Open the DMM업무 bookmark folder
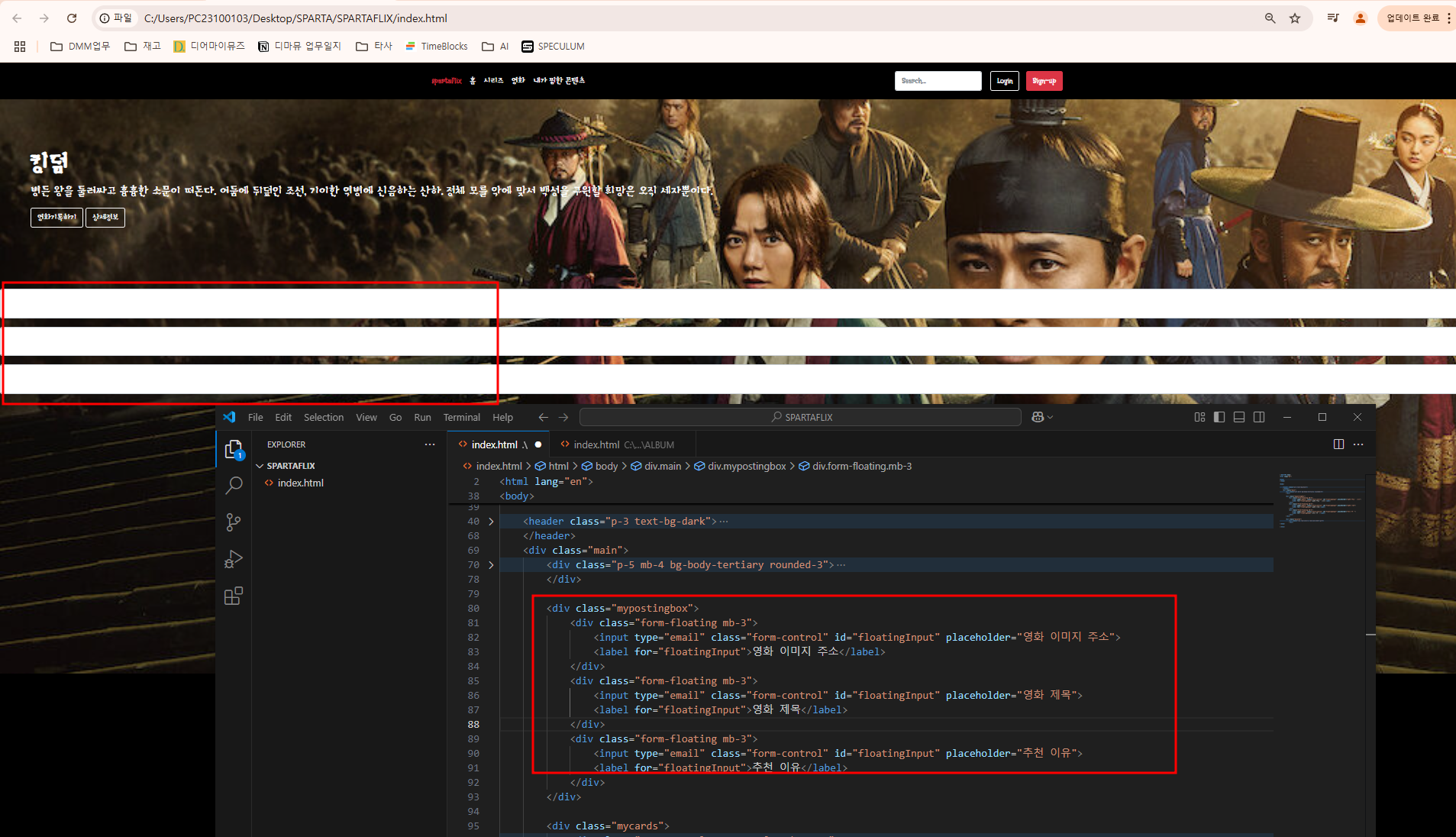Image resolution: width=1456 pixels, height=837 pixels. tap(80, 47)
